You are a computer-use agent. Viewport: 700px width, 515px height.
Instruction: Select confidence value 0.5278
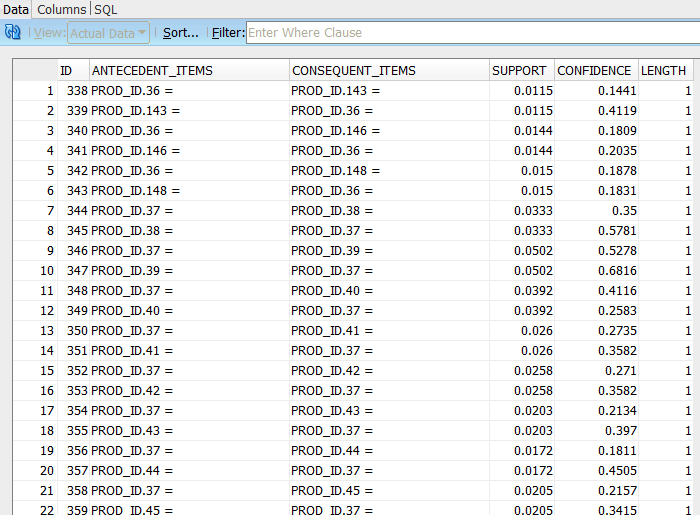[596, 251]
